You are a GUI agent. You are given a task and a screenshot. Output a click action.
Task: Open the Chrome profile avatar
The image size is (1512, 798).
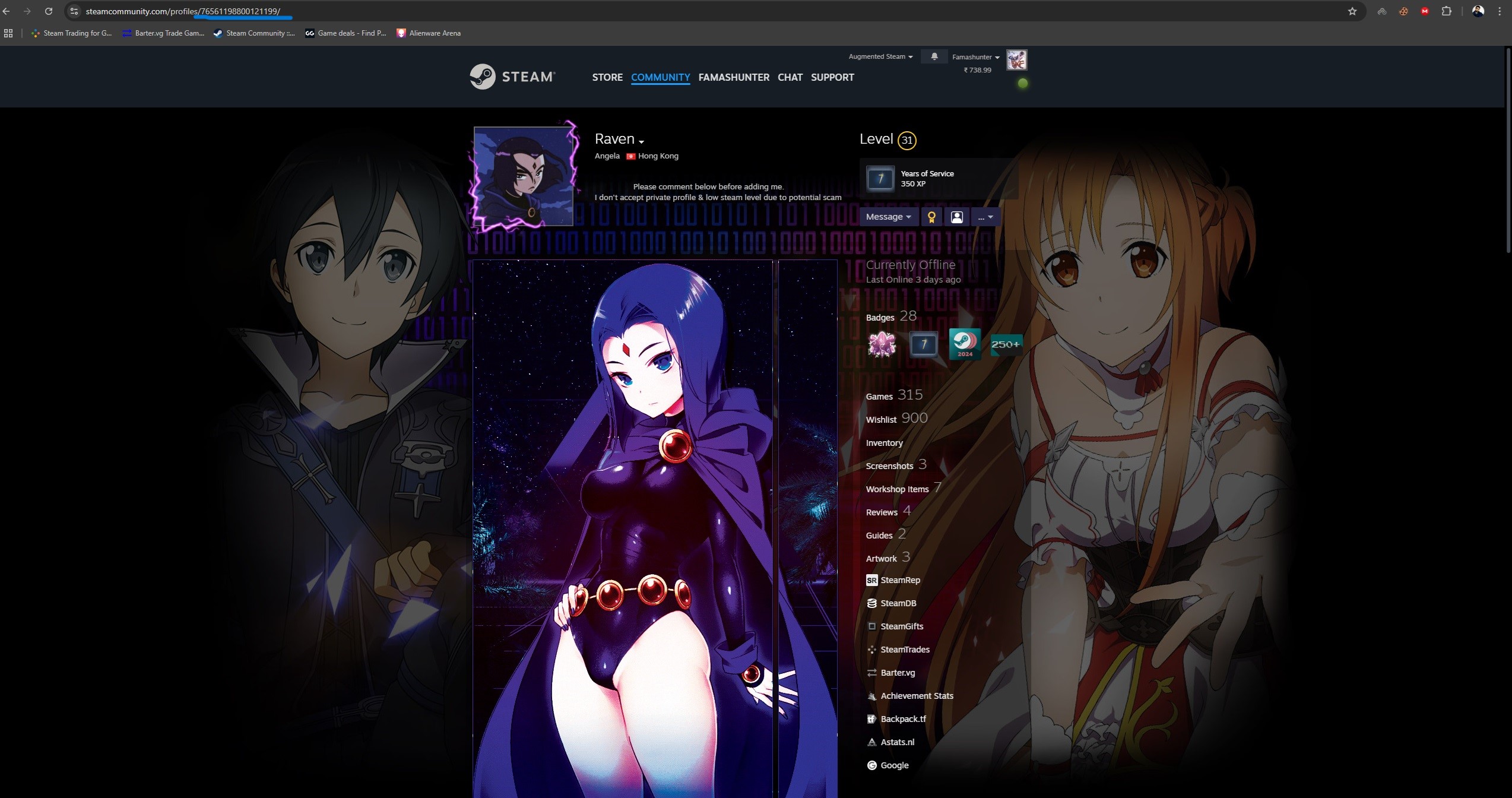[1478, 11]
